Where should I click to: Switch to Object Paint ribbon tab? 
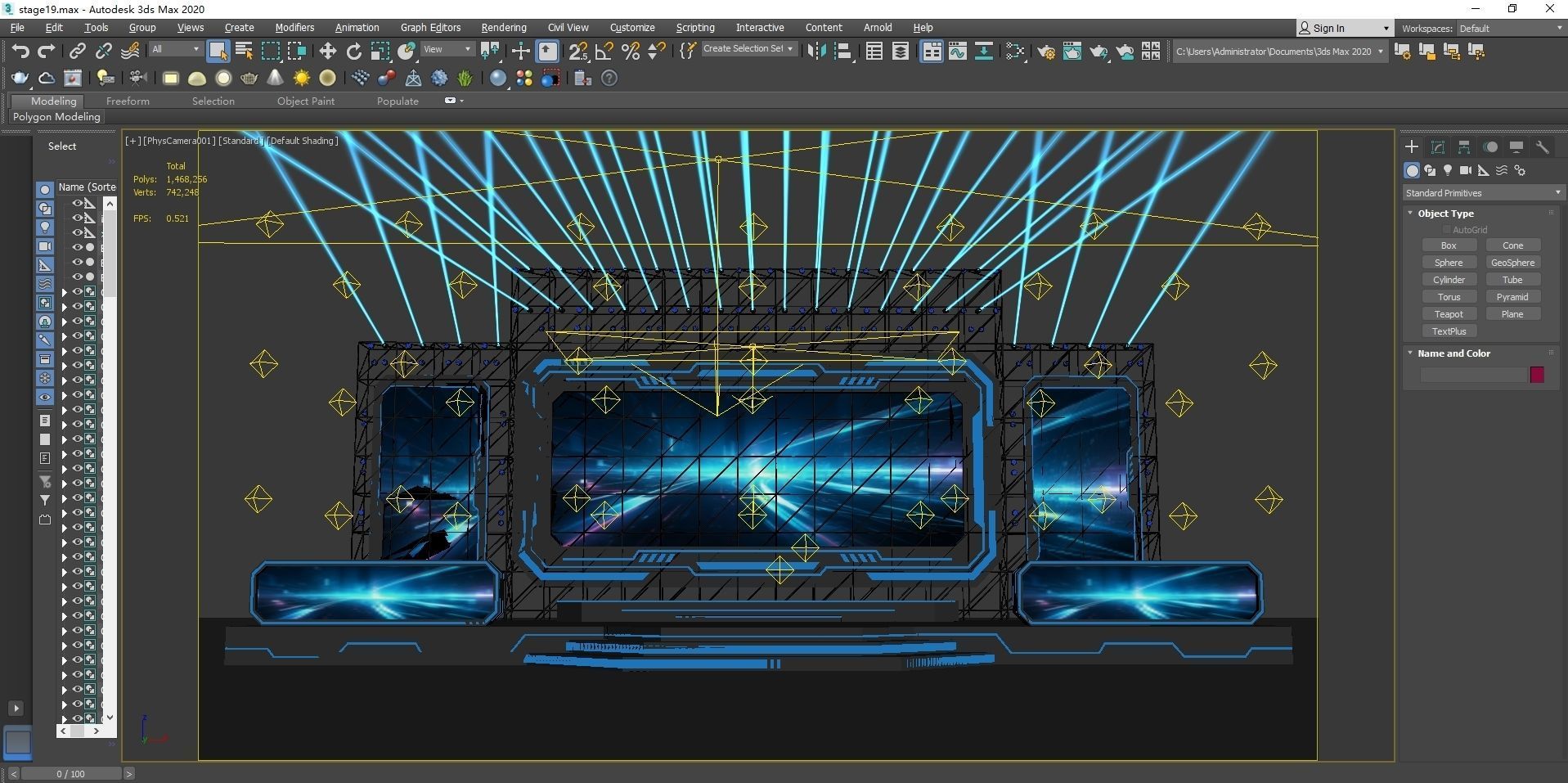tap(305, 101)
